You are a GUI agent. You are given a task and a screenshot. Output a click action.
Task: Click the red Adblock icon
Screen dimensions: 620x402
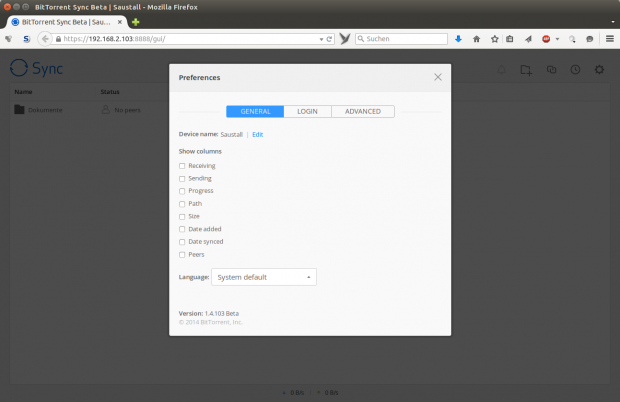click(546, 39)
